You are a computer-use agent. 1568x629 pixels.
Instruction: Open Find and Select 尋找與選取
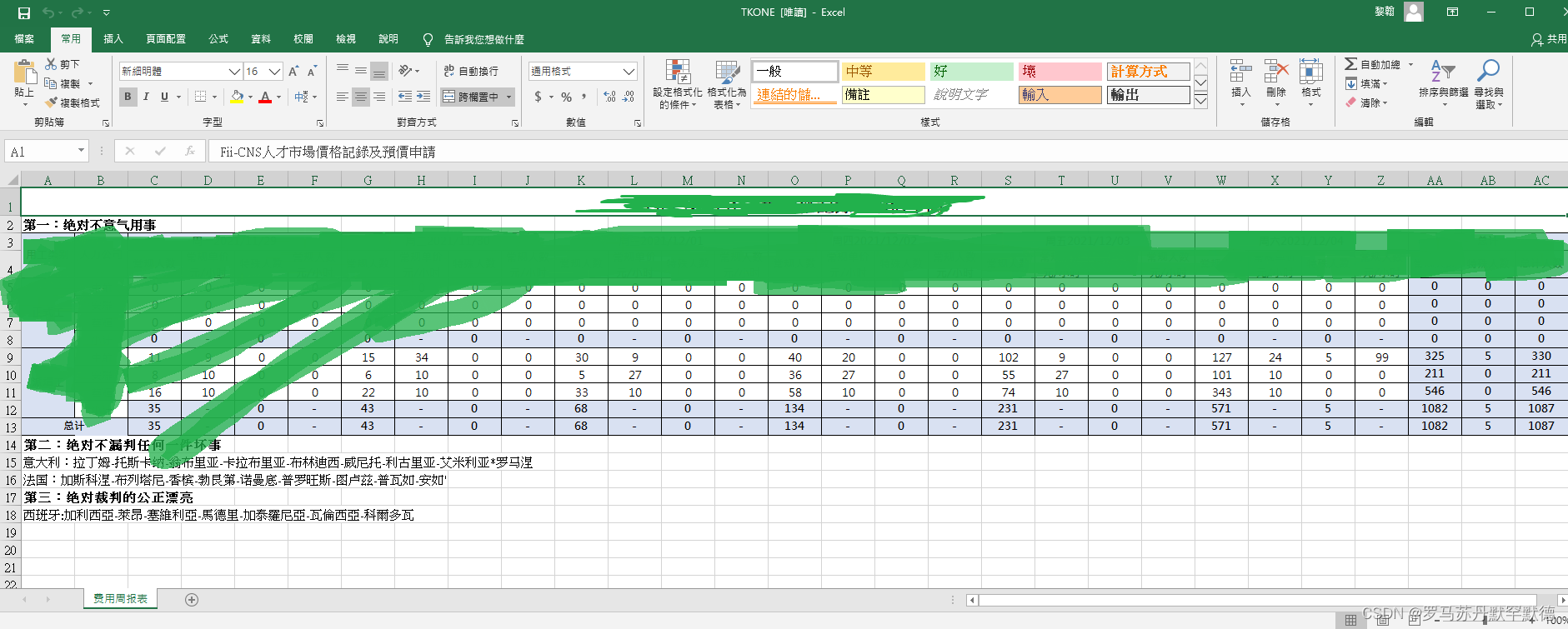pos(1488,84)
